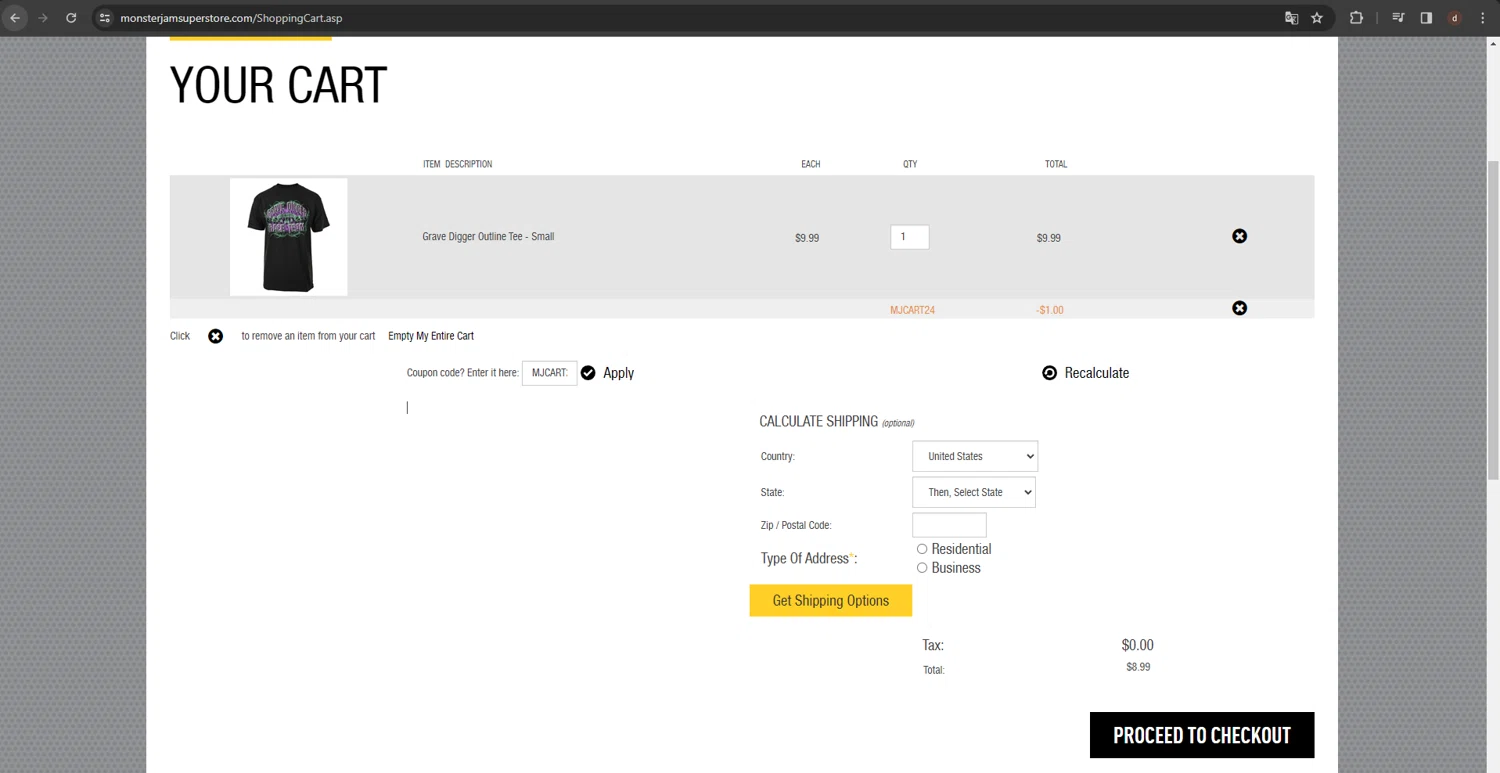The image size is (1500, 773).
Task: Open the State selection dropdown
Action: click(974, 492)
